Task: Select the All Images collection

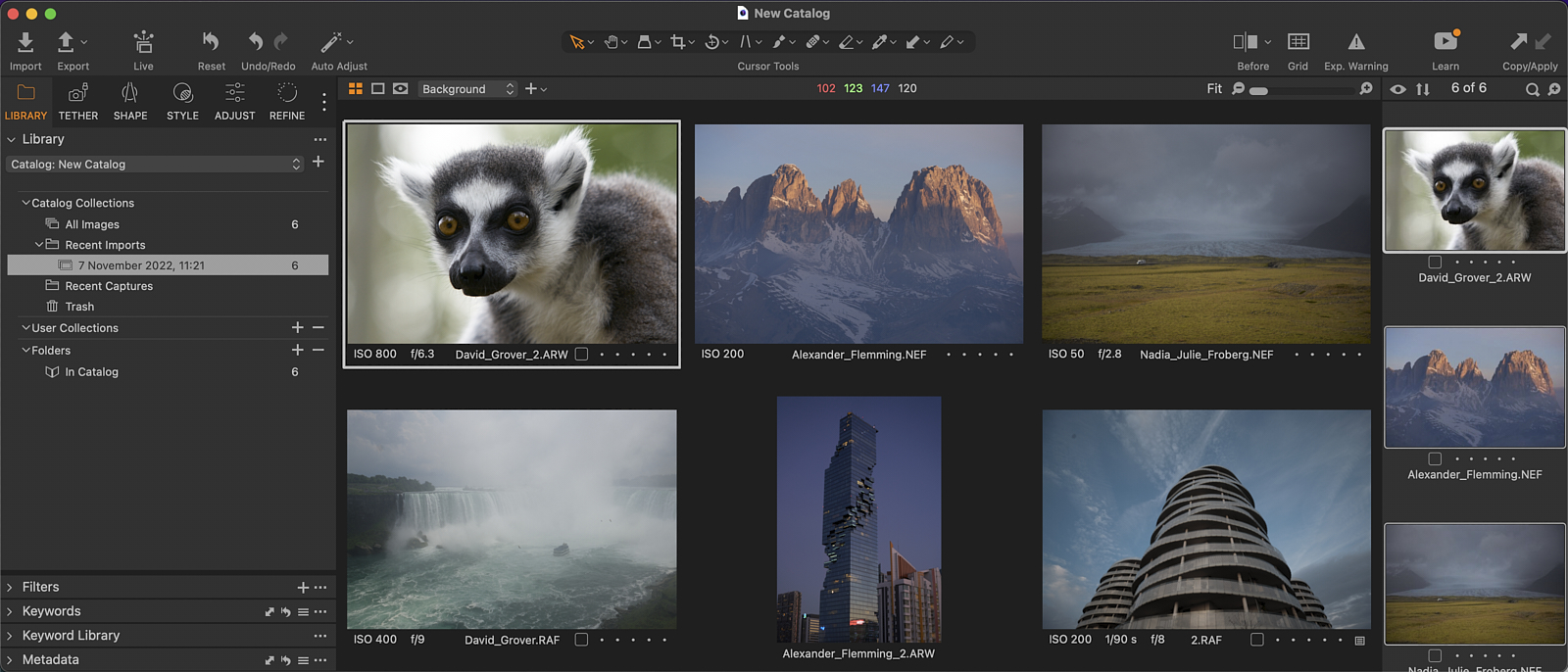Action: pos(92,224)
